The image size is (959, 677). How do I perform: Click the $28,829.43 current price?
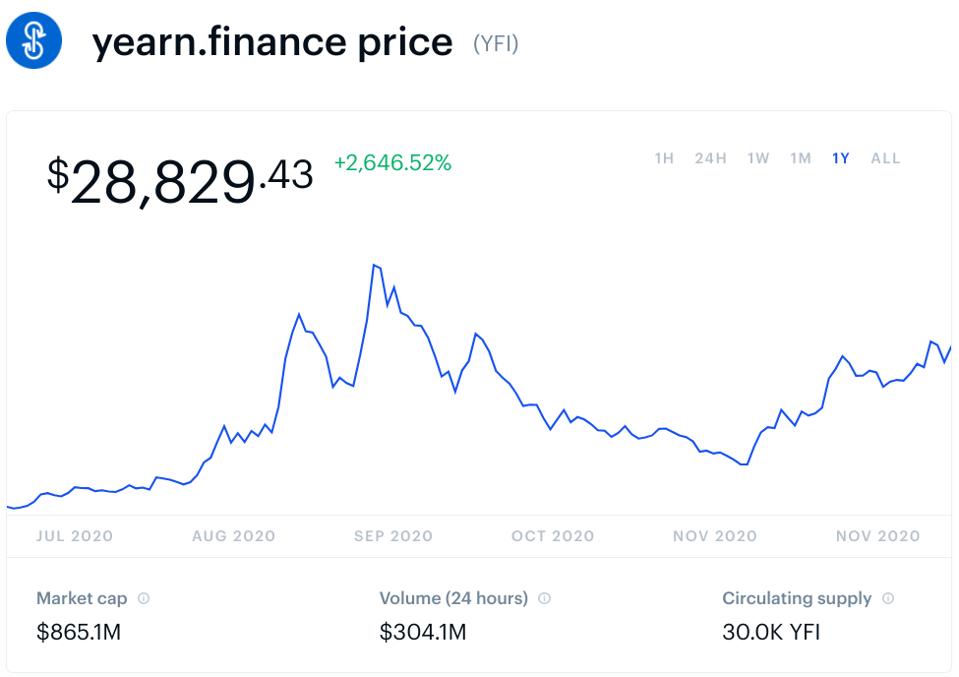(x=180, y=180)
